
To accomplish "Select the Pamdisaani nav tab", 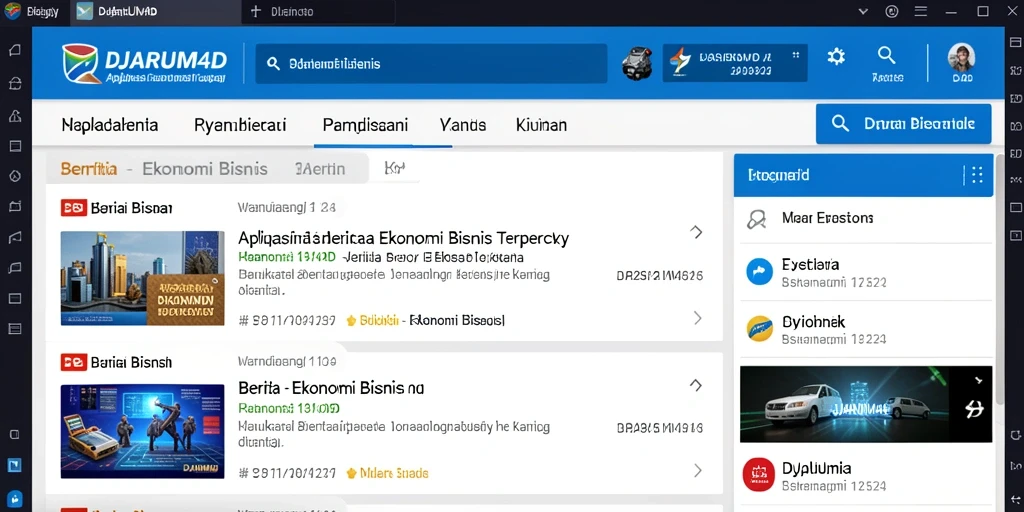I will tap(365, 124).
